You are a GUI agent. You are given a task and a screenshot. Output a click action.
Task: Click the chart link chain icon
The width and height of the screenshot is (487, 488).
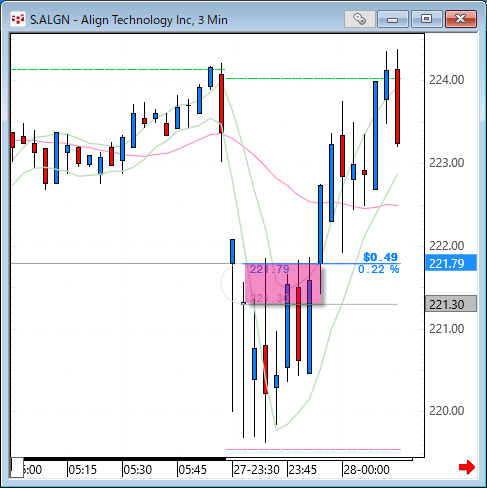pyautogui.click(x=359, y=19)
